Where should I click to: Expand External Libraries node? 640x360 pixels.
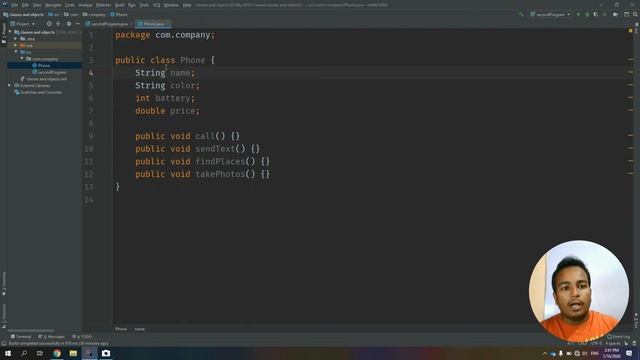(9, 86)
